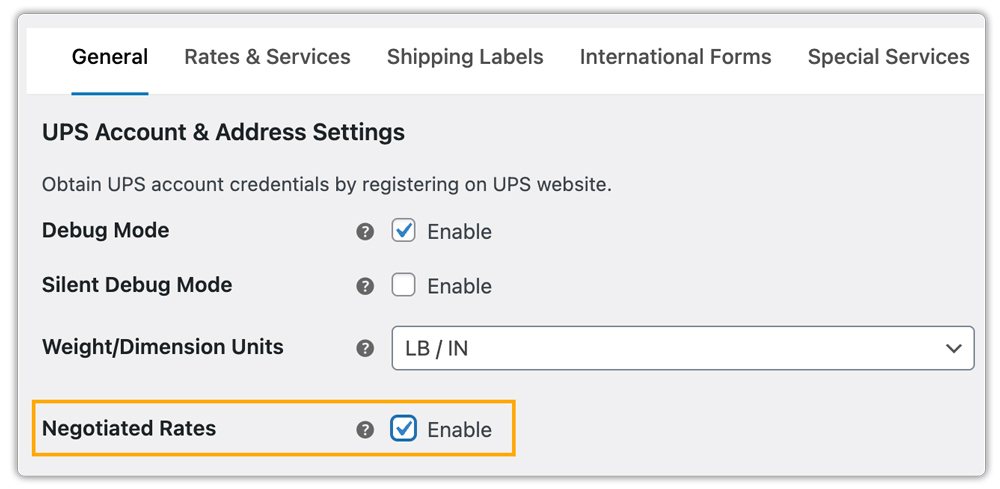
Task: Click the Enable text beside Debug Mode
Action: click(459, 232)
